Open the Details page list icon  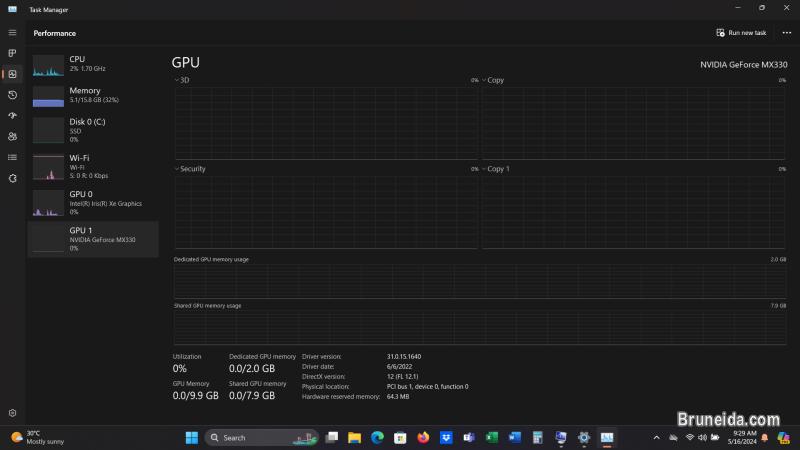pyautogui.click(x=12, y=157)
